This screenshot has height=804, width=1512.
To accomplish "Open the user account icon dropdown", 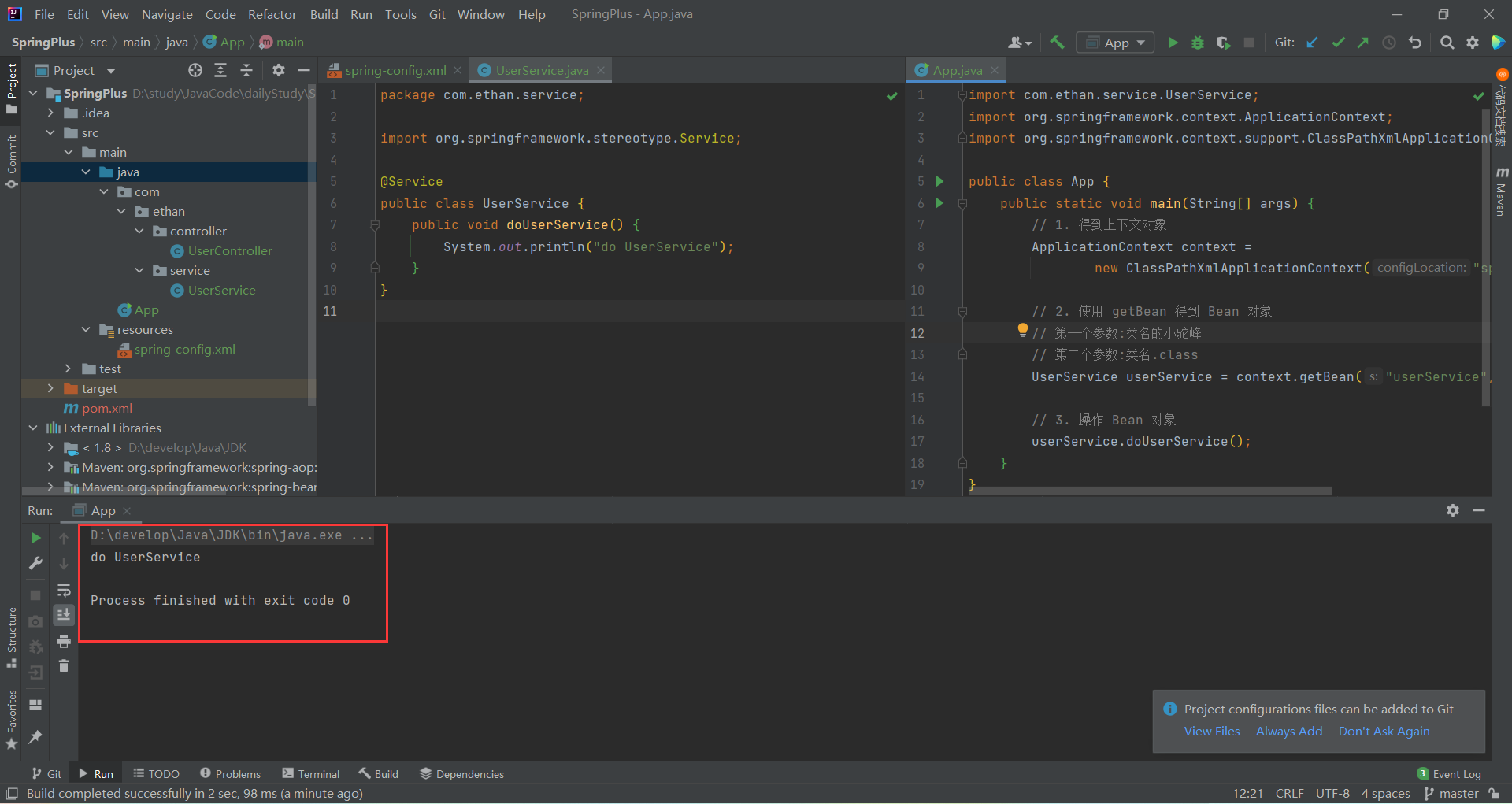I will (x=1019, y=43).
